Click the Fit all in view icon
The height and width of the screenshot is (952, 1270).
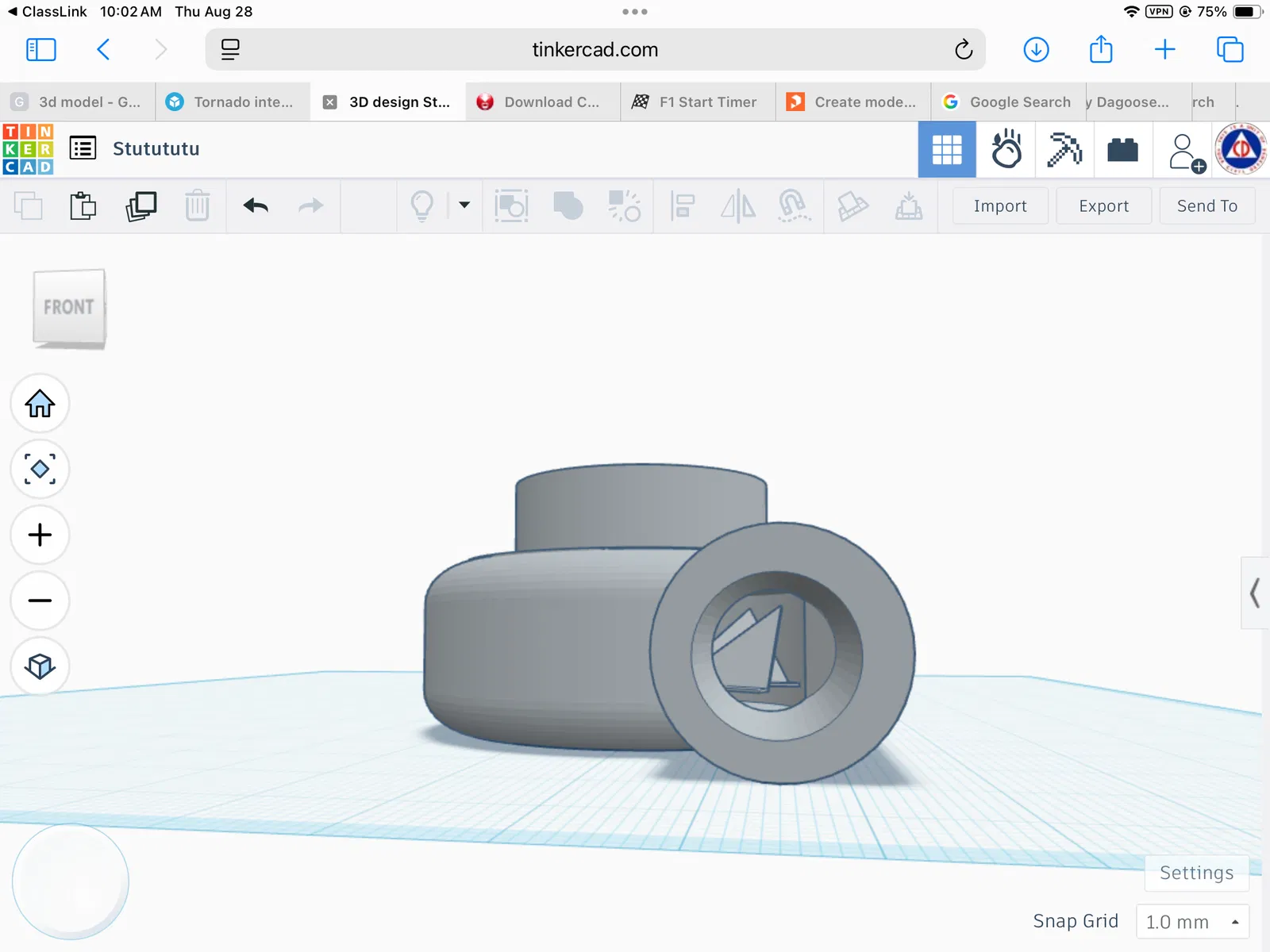click(x=40, y=469)
